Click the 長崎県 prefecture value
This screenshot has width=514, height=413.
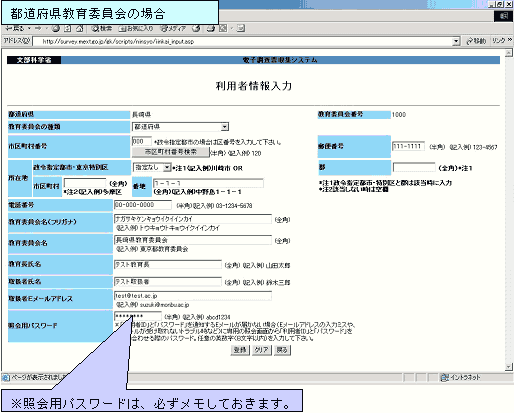[x=141, y=115]
